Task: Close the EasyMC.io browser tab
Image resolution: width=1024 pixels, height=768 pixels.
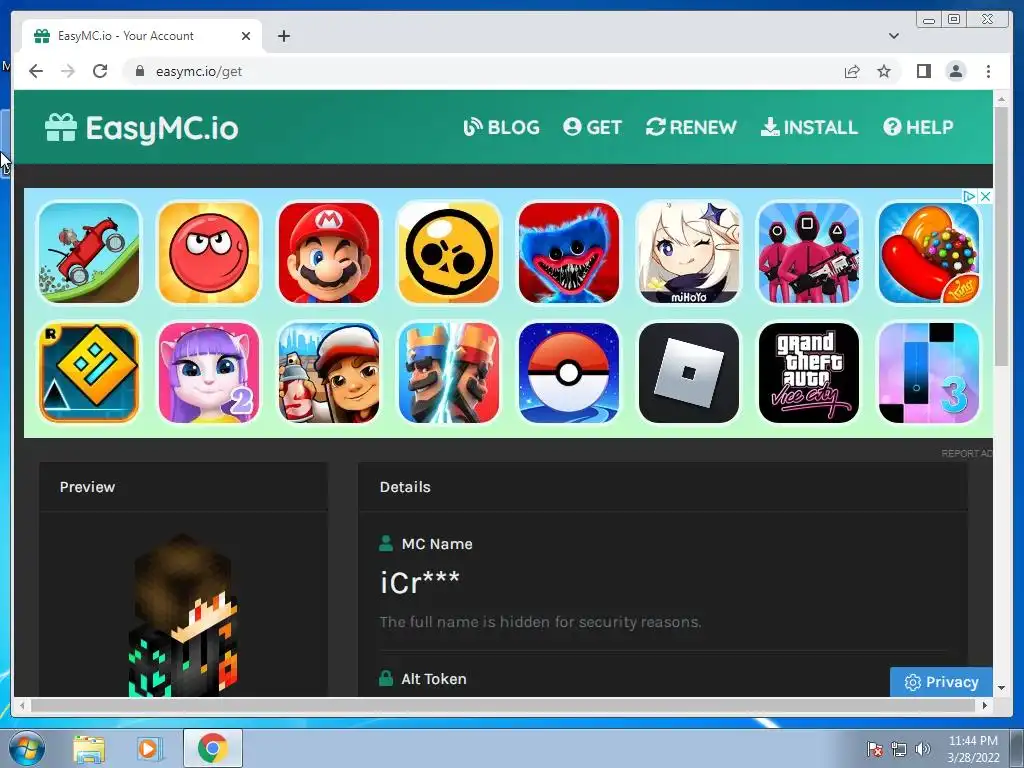Action: tap(246, 36)
